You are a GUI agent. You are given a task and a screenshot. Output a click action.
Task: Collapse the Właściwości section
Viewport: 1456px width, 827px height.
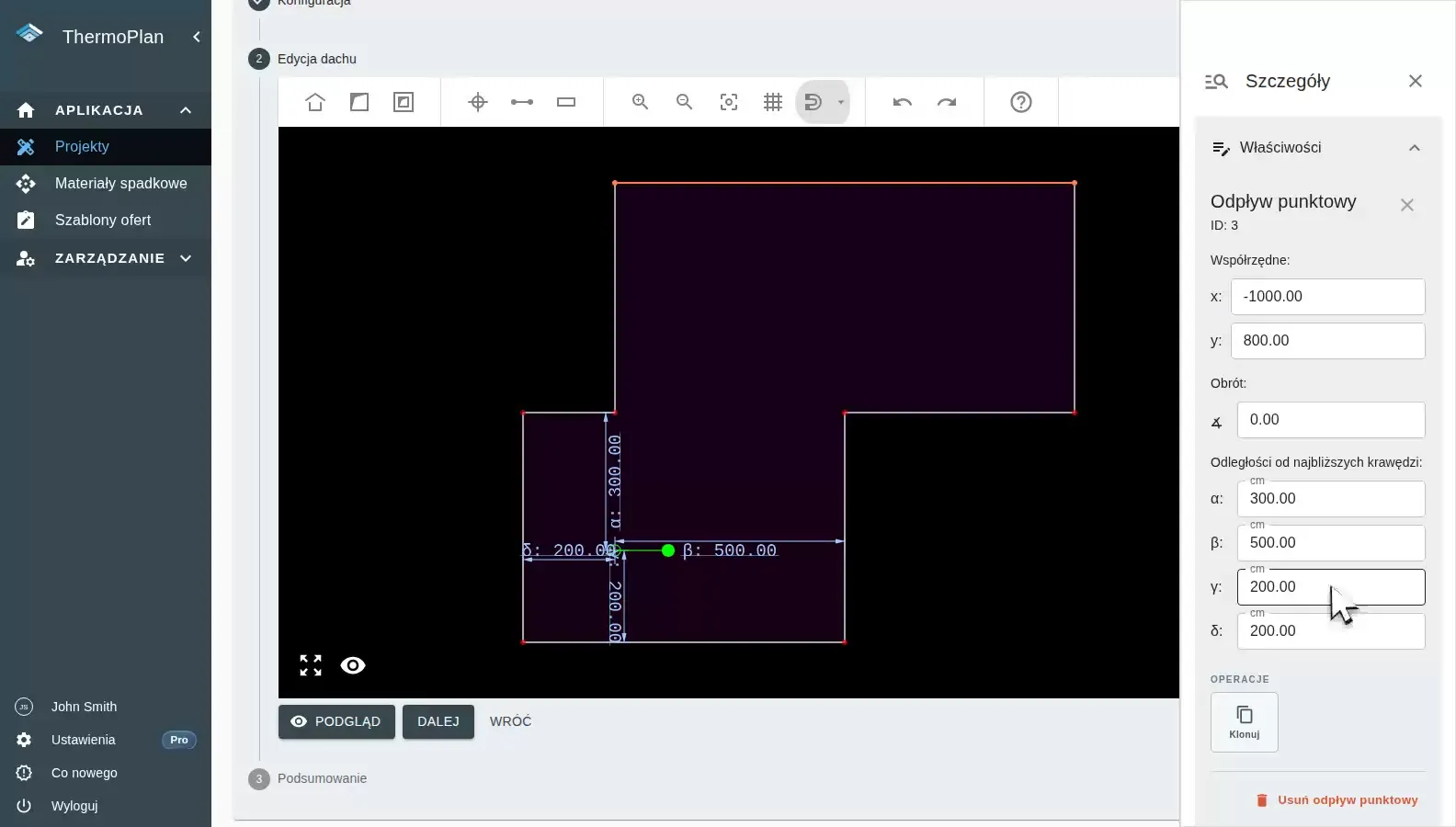[x=1415, y=148]
